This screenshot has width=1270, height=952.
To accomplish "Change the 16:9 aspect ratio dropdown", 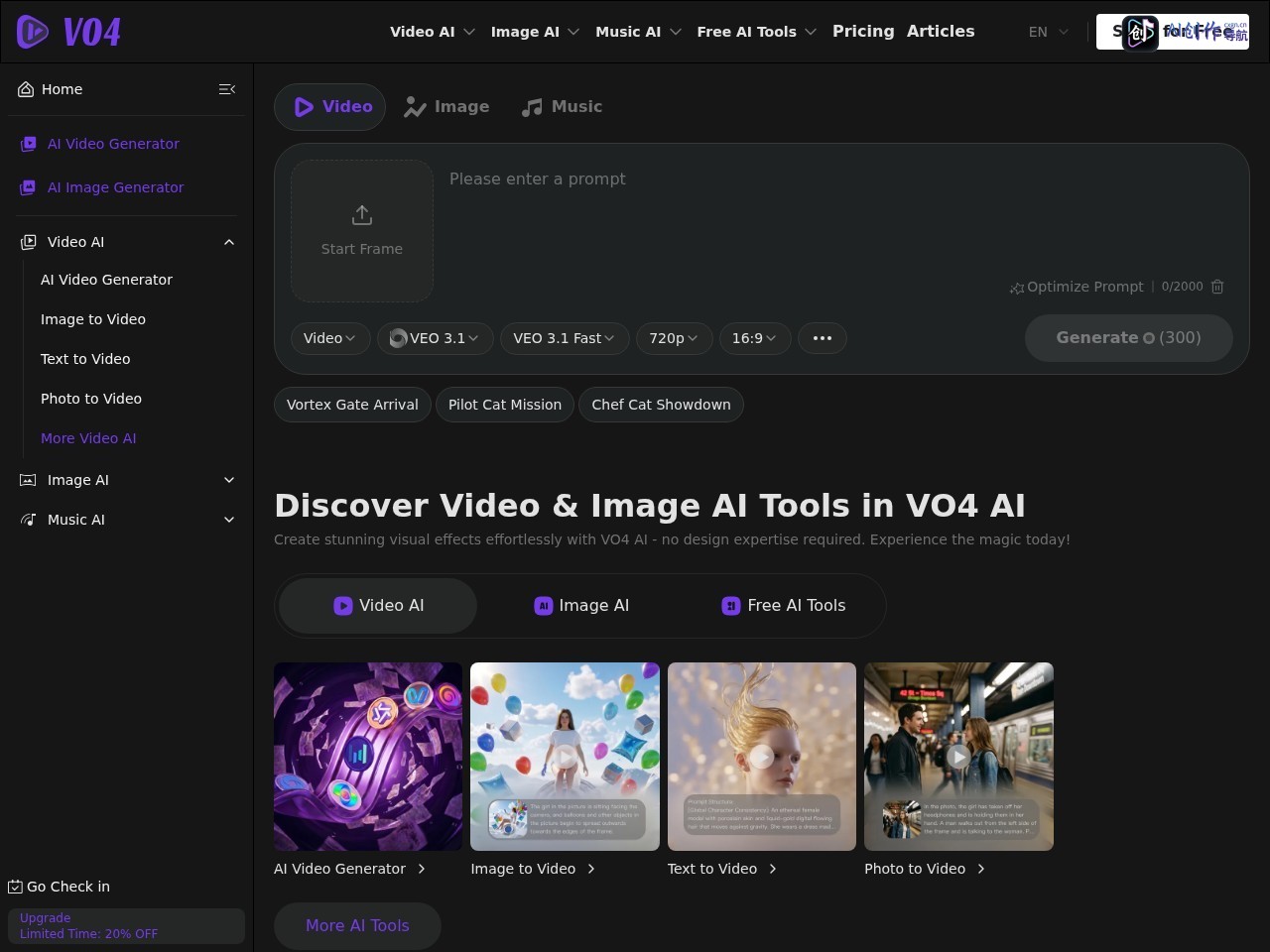I will click(755, 338).
